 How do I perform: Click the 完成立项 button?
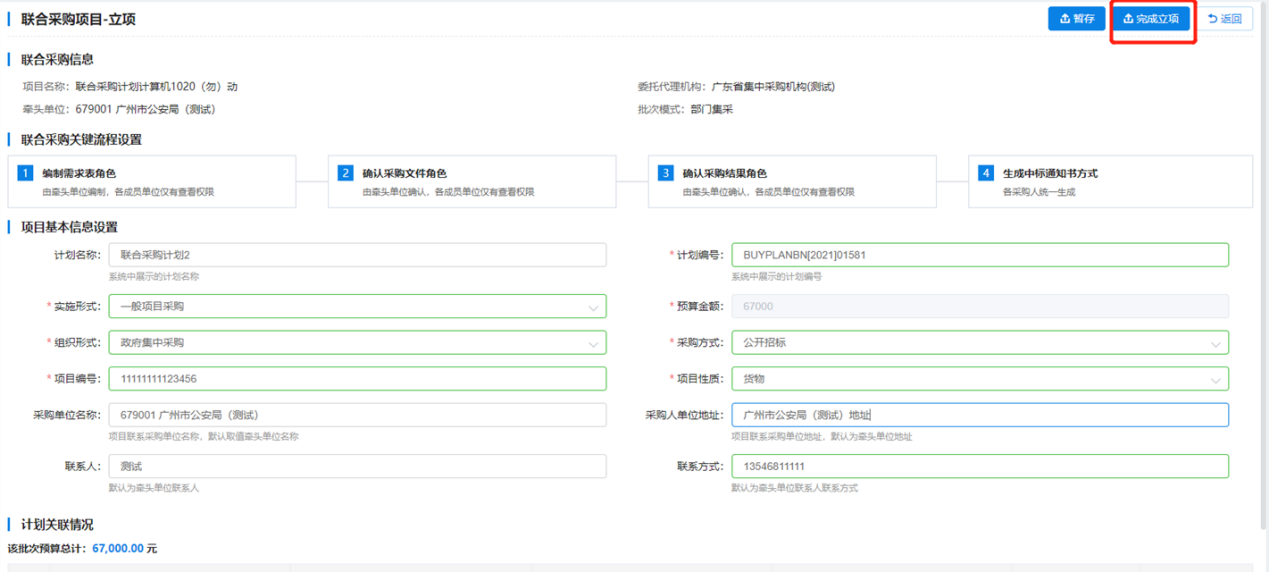(1151, 19)
